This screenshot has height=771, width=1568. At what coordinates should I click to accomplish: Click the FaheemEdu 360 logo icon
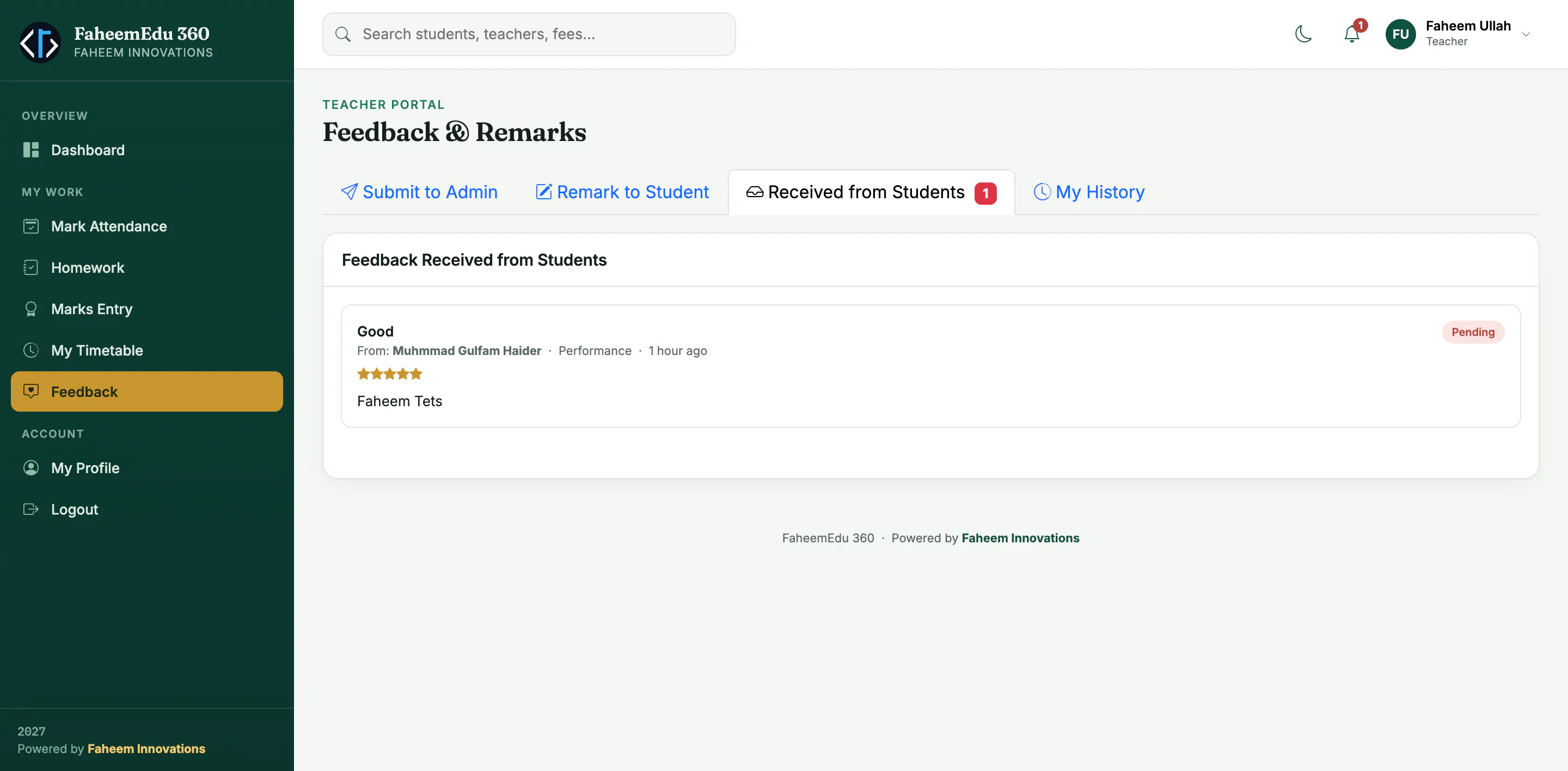40,42
